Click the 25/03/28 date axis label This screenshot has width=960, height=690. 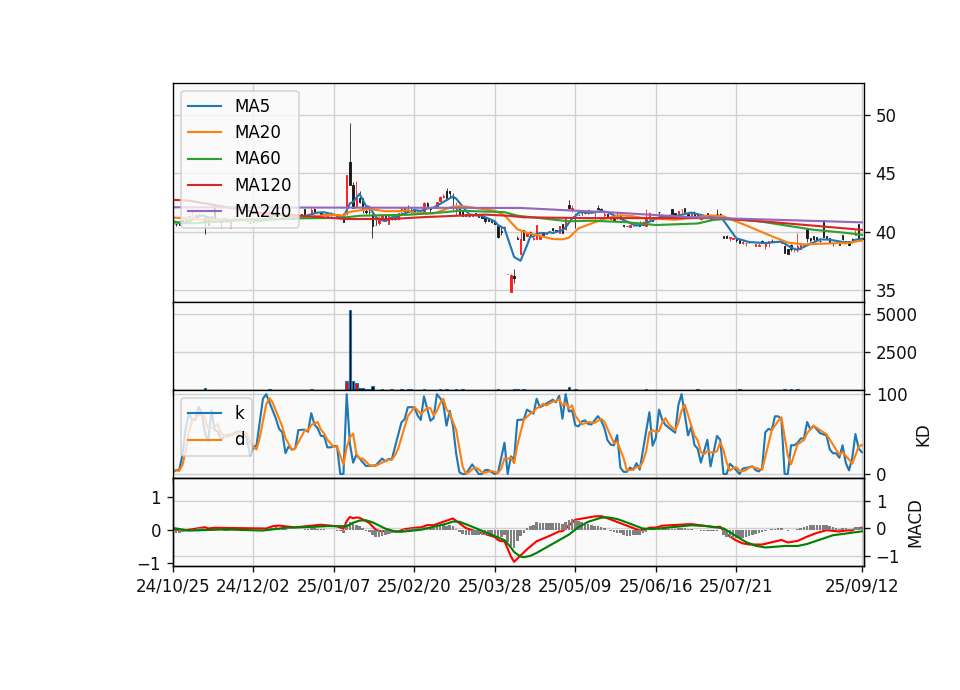coord(495,586)
